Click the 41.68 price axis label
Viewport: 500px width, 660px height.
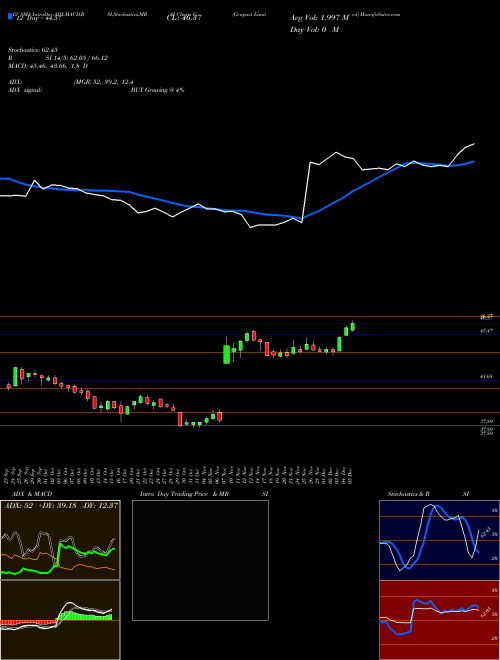click(x=487, y=377)
